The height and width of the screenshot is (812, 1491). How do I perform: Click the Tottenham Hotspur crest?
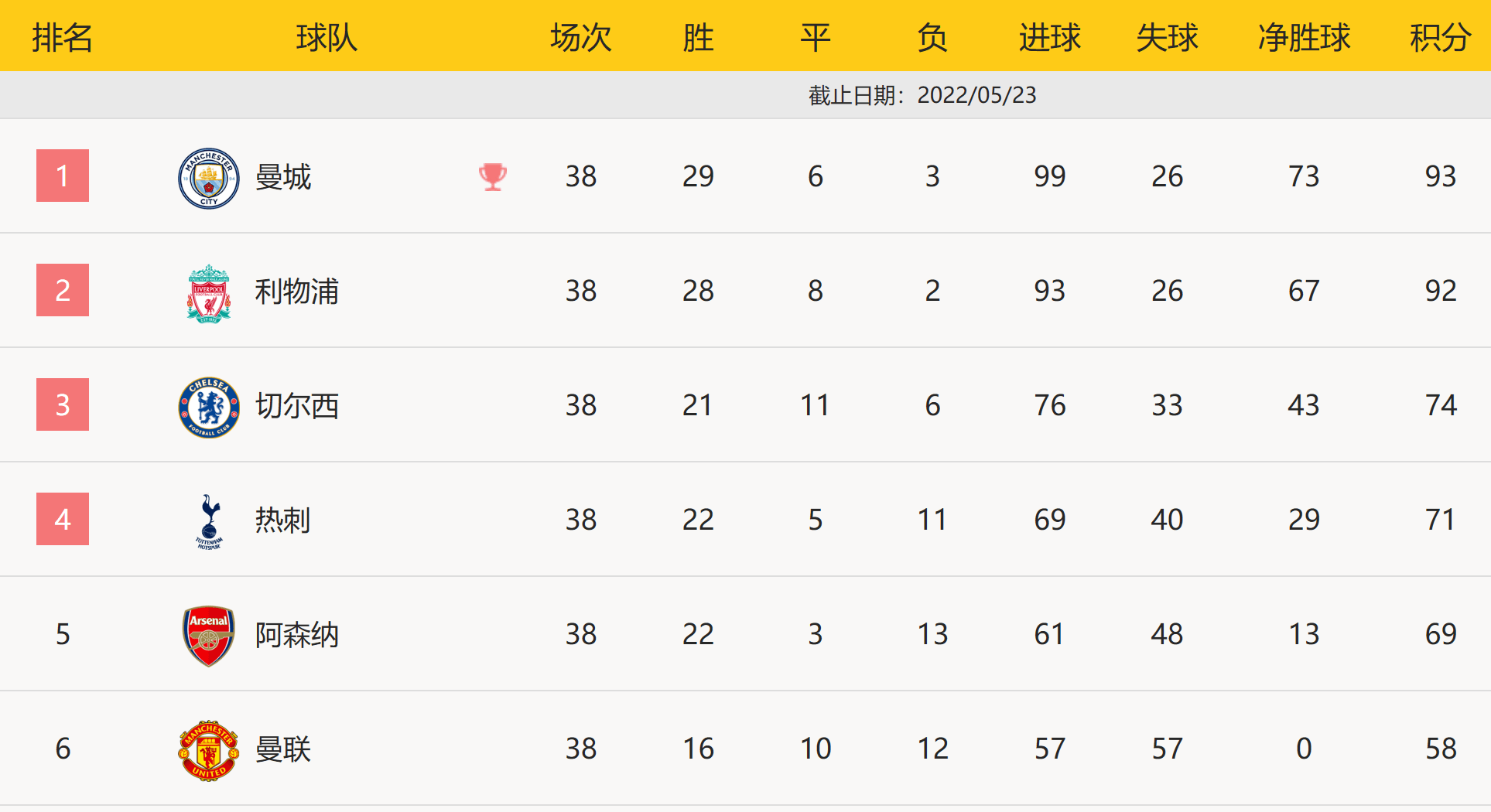209,521
